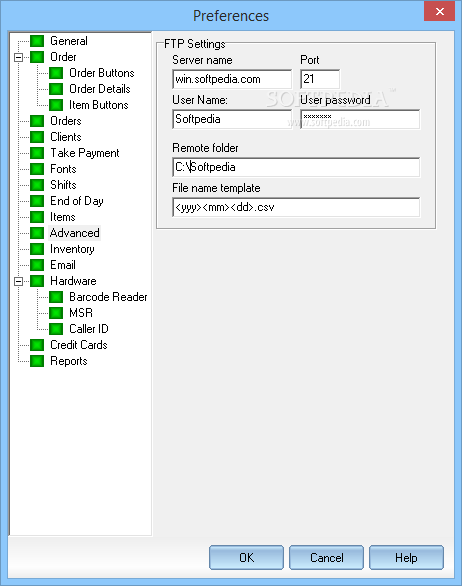
Task: Click the green icon next to Order
Action: 37,57
